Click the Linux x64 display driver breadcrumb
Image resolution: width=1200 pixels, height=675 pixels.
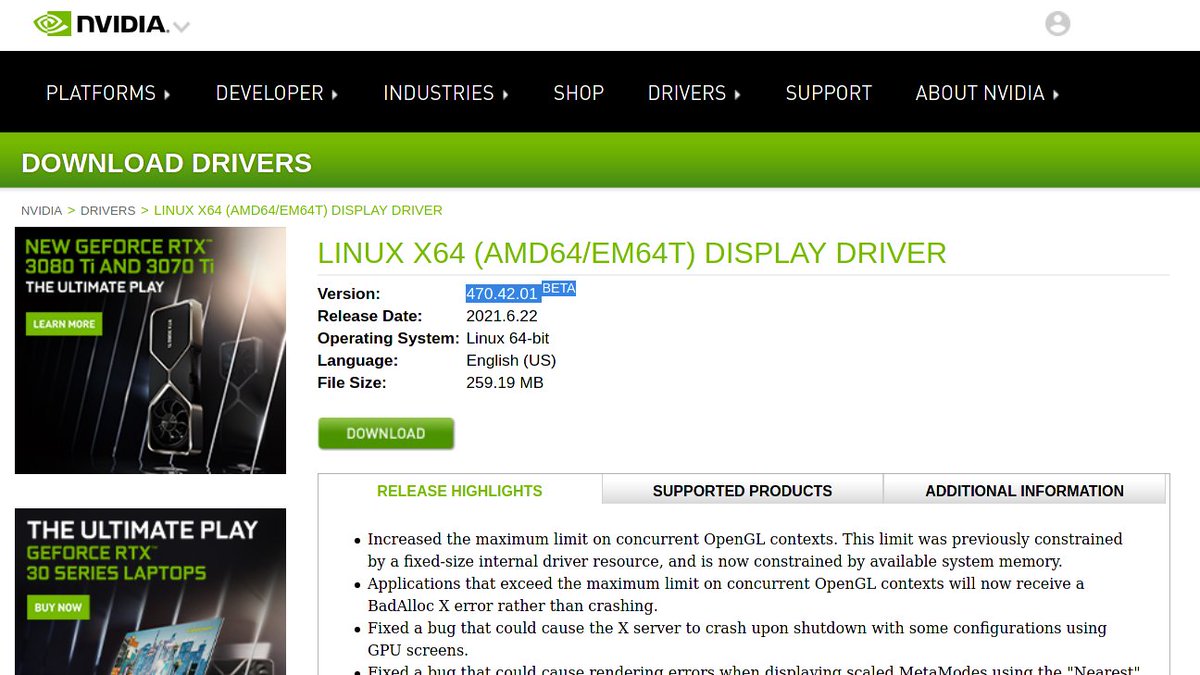(298, 211)
